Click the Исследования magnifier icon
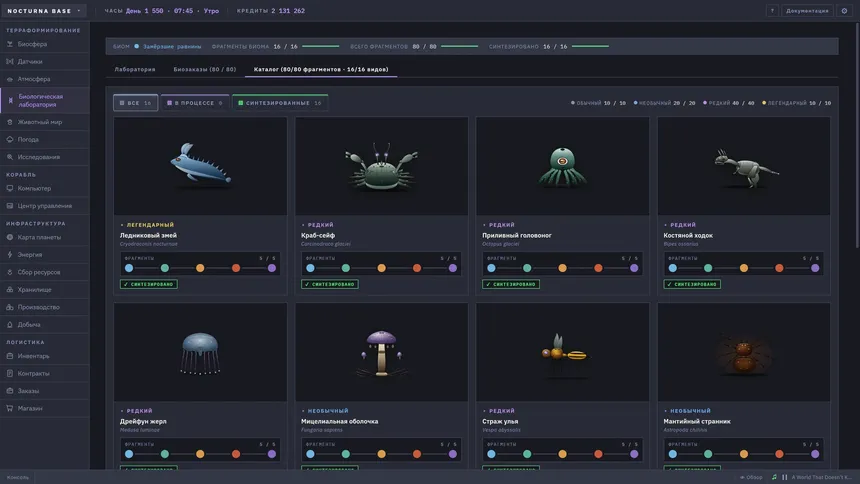The width and height of the screenshot is (860, 484). coord(10,157)
